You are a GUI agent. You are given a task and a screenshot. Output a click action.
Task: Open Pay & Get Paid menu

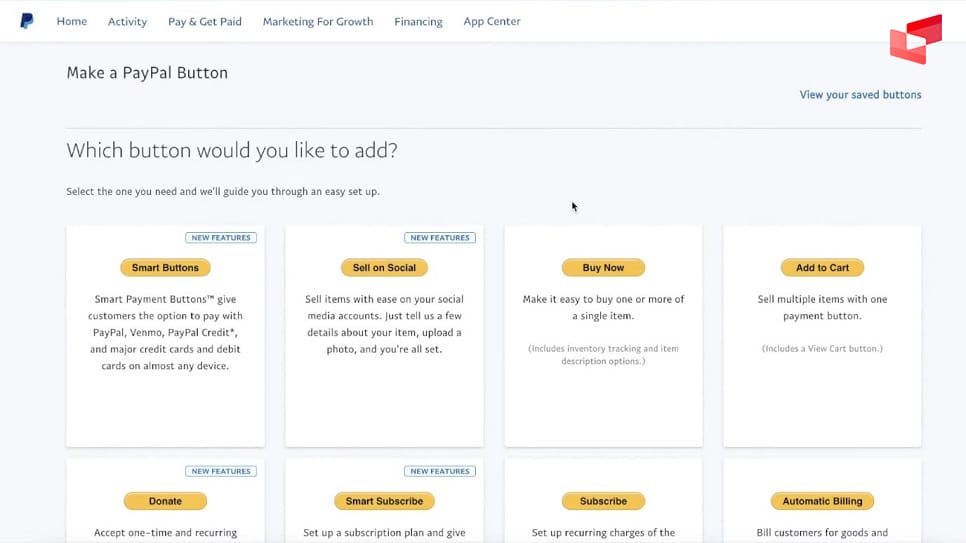point(205,21)
